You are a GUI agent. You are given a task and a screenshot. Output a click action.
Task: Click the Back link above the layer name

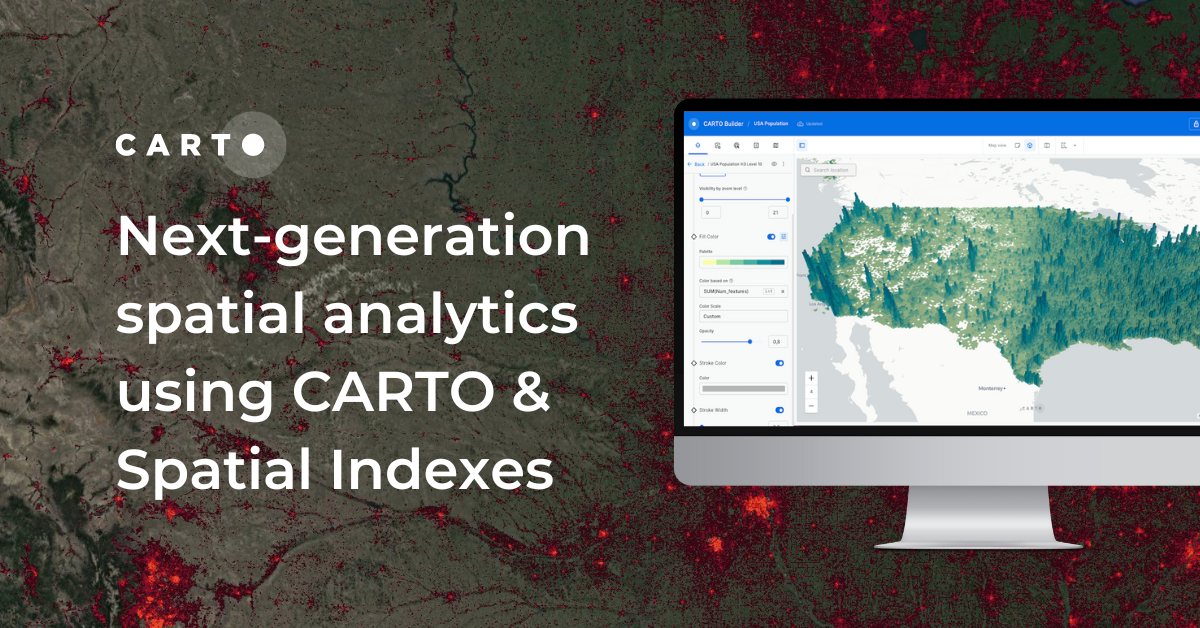coord(700,164)
